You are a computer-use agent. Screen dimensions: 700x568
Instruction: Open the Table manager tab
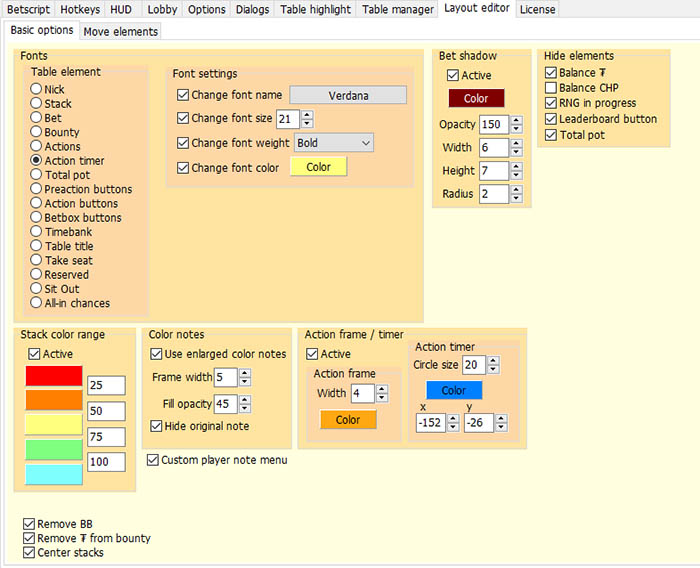pos(396,9)
